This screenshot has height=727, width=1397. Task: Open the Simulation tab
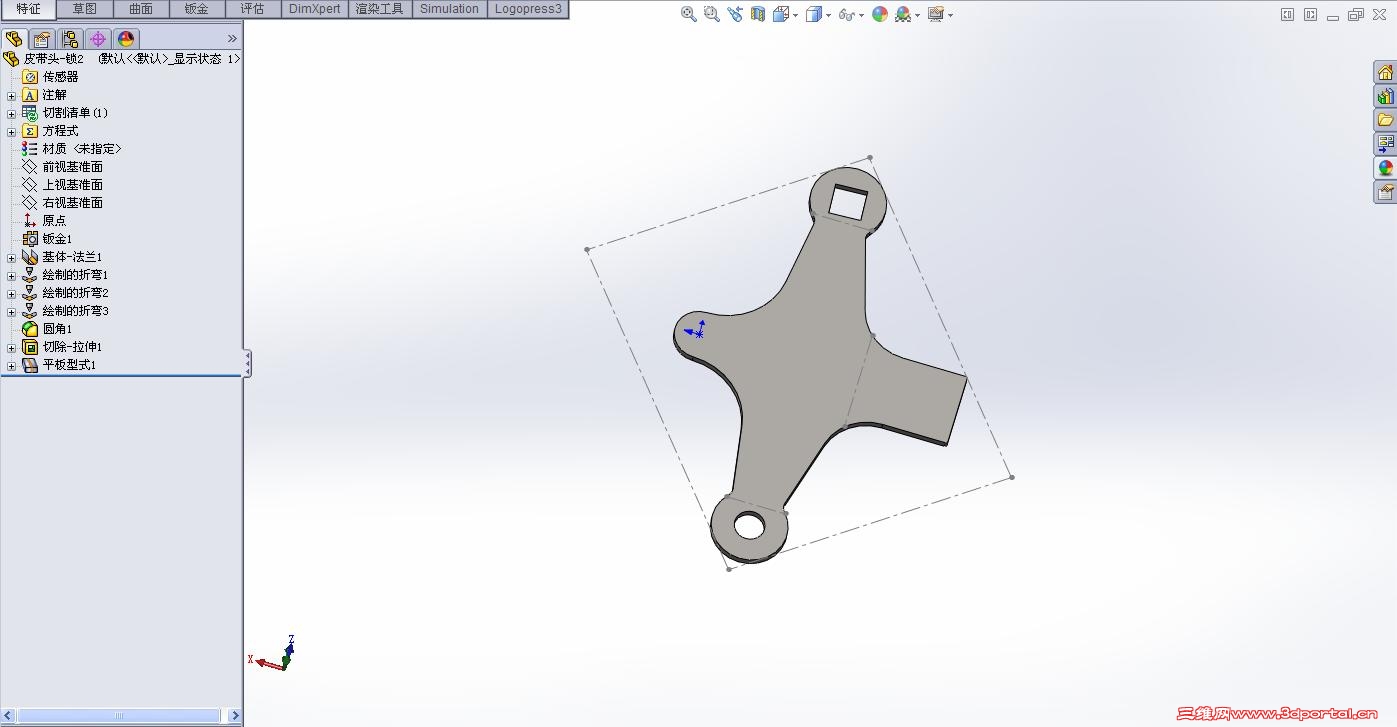[x=449, y=9]
